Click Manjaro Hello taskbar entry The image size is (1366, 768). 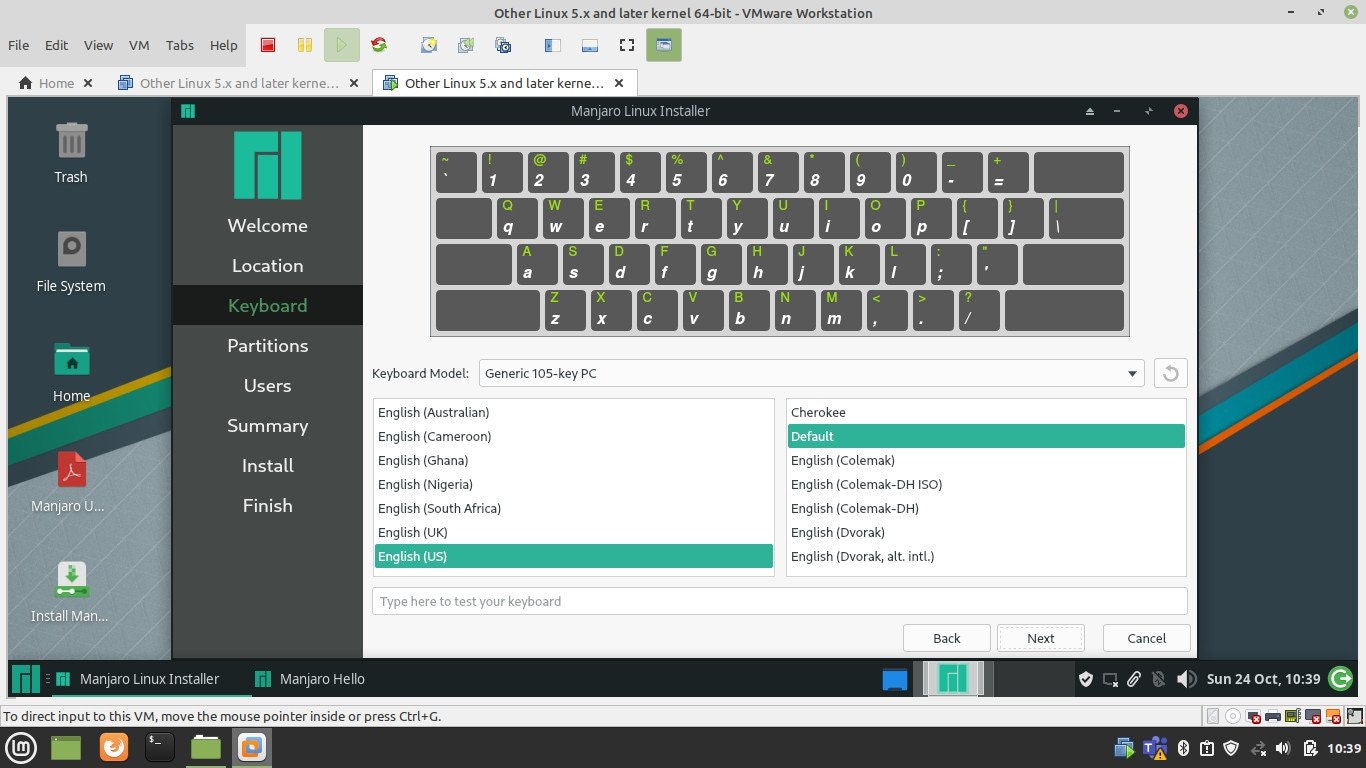310,679
